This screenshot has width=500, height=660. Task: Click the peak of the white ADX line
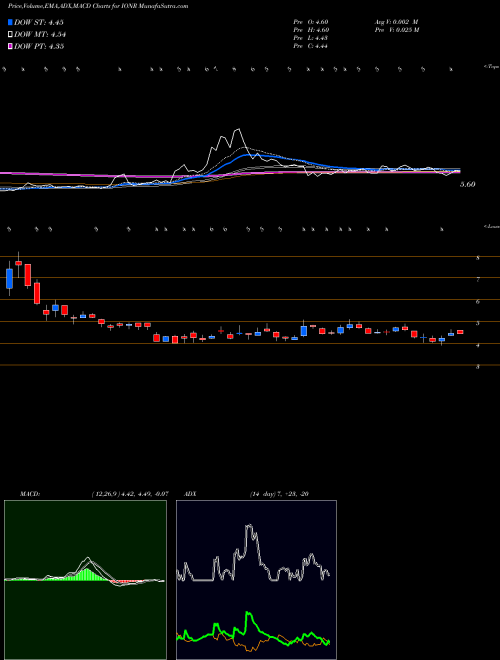tap(249, 525)
